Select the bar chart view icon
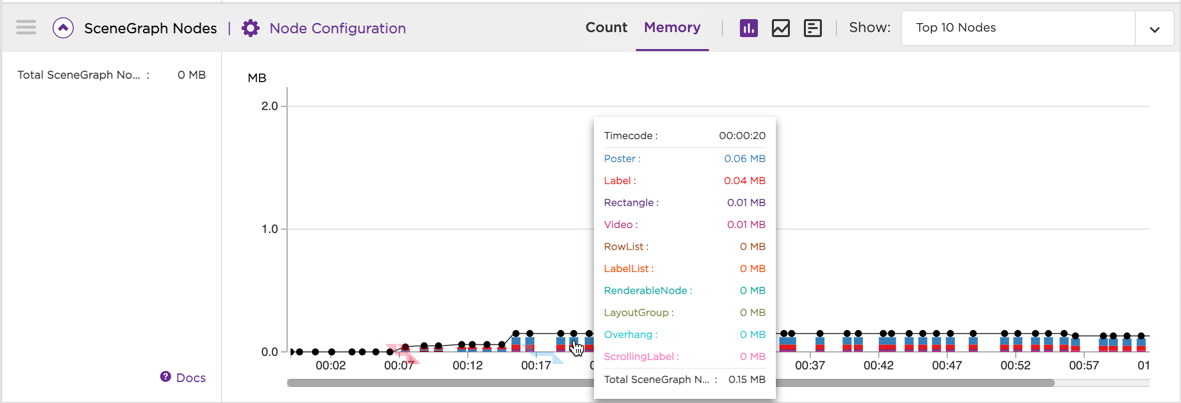Image resolution: width=1181 pixels, height=403 pixels. [x=749, y=29]
